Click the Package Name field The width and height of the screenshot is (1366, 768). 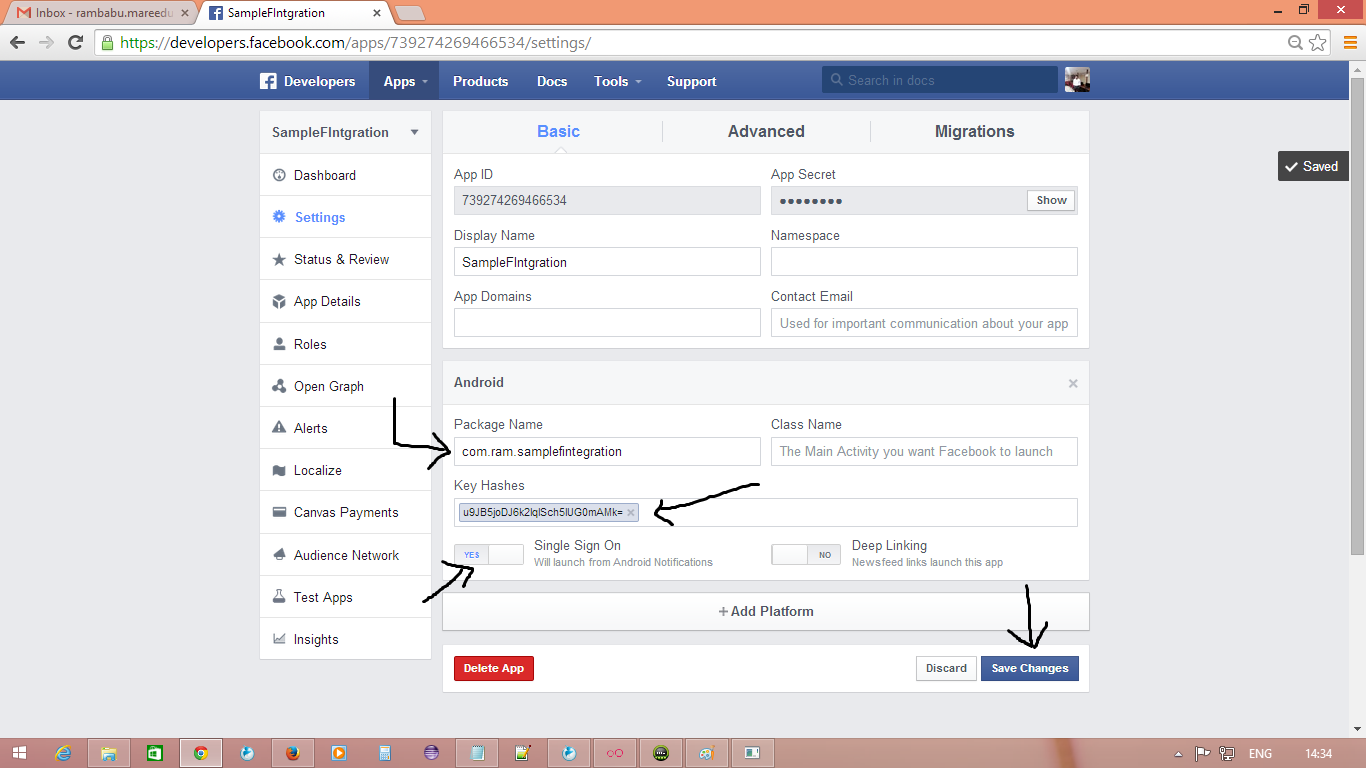pyautogui.click(x=607, y=451)
